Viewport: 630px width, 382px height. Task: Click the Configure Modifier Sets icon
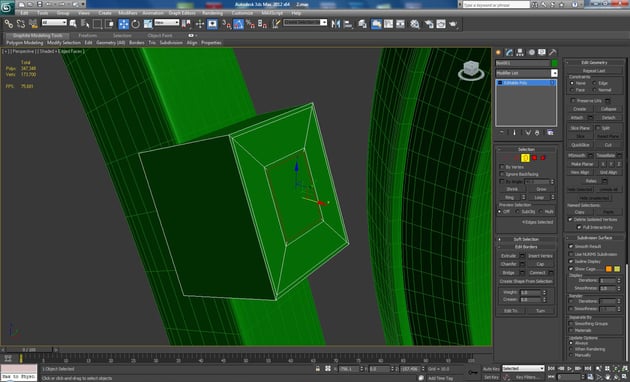(x=550, y=133)
